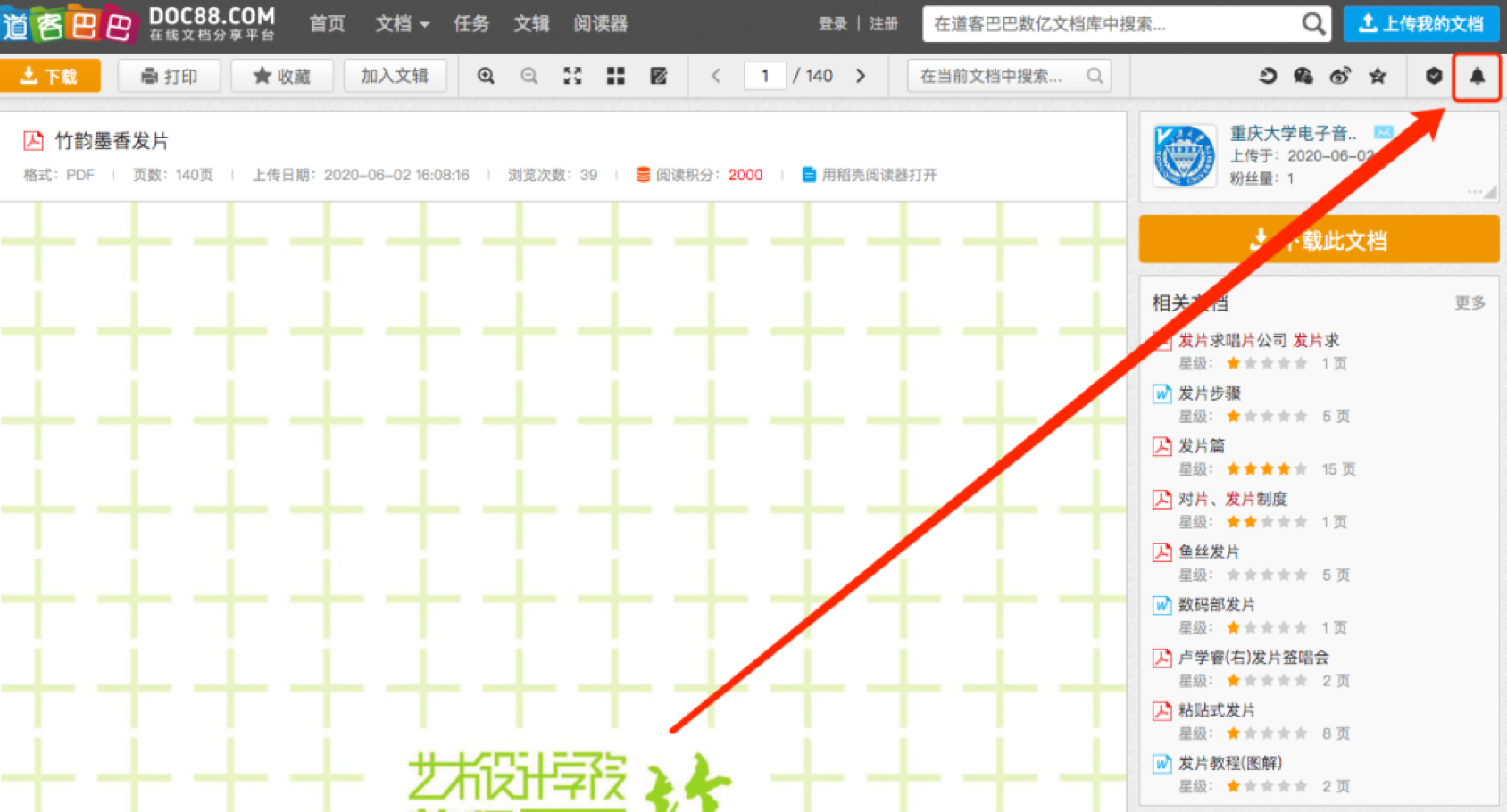1507x812 pixels.
Task: Enter fullscreen reading mode
Action: 572,76
